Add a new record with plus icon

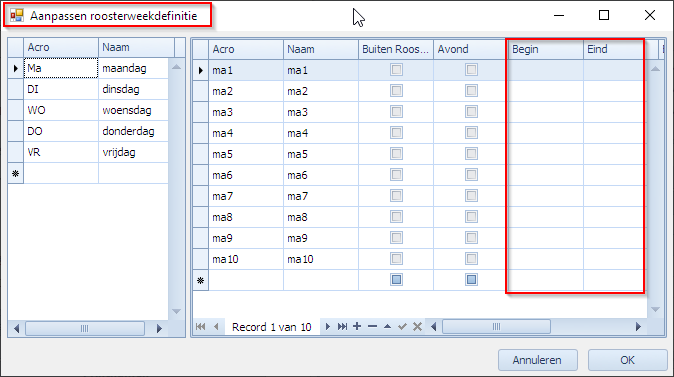tap(357, 327)
